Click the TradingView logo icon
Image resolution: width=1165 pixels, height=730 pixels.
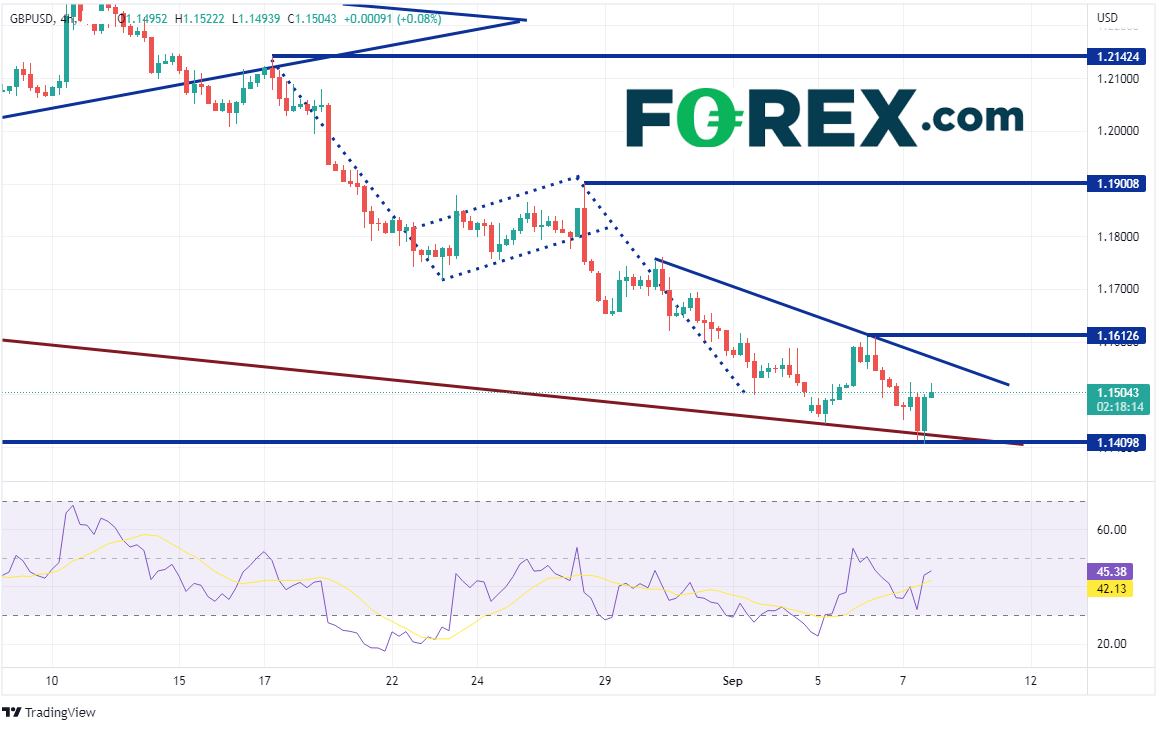(x=12, y=712)
